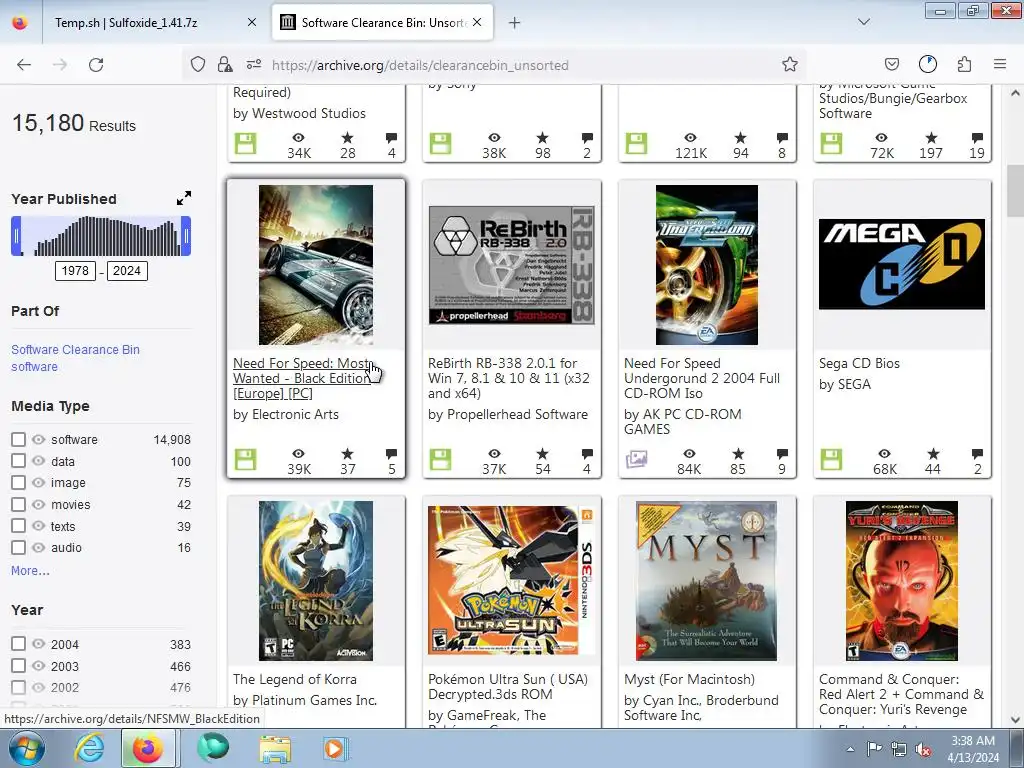Click the shield tracking protection icon
The image size is (1024, 768).
198,64
